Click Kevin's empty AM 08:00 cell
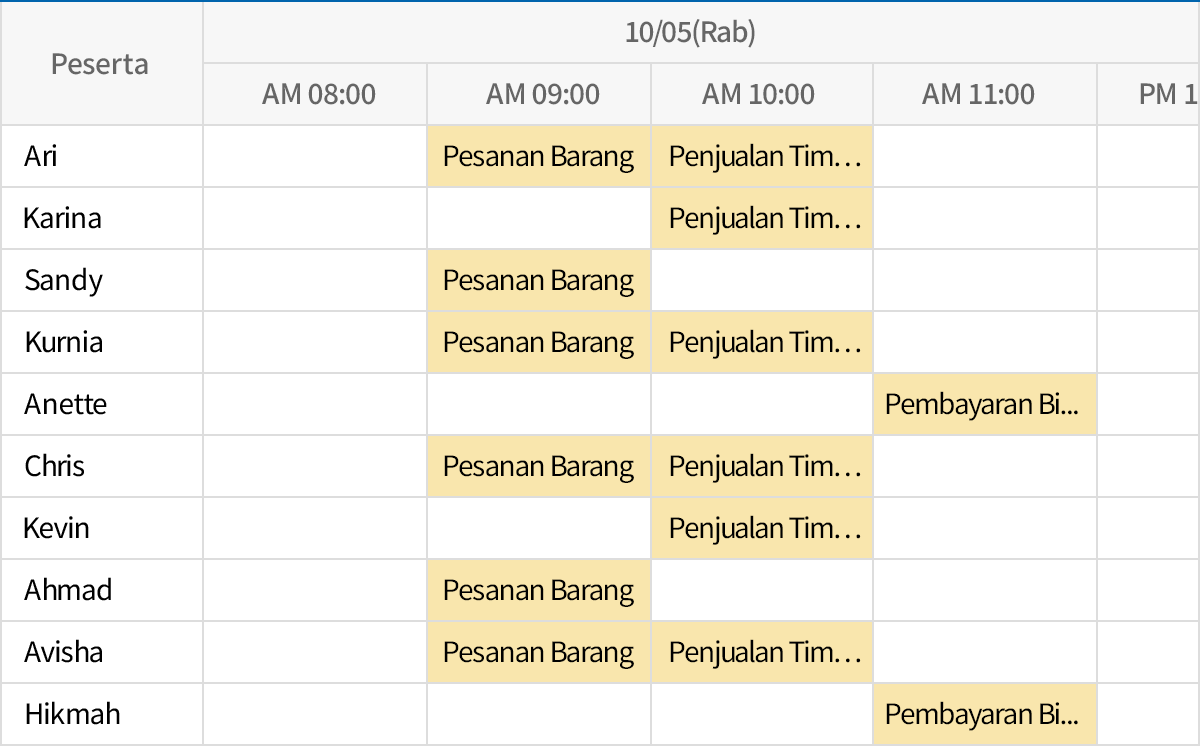The image size is (1200, 746). click(x=314, y=528)
